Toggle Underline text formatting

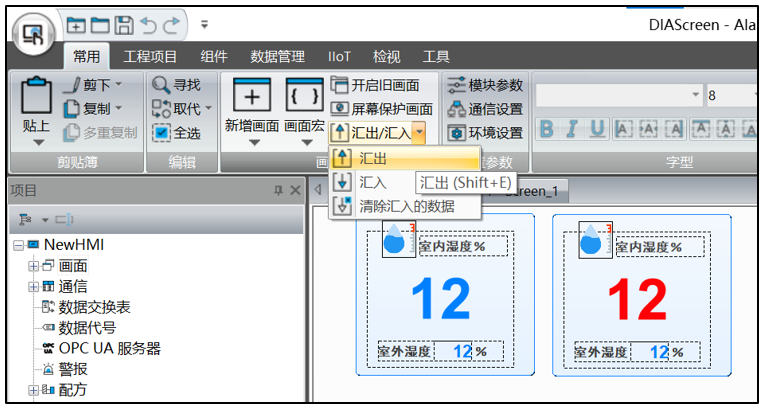pos(597,129)
